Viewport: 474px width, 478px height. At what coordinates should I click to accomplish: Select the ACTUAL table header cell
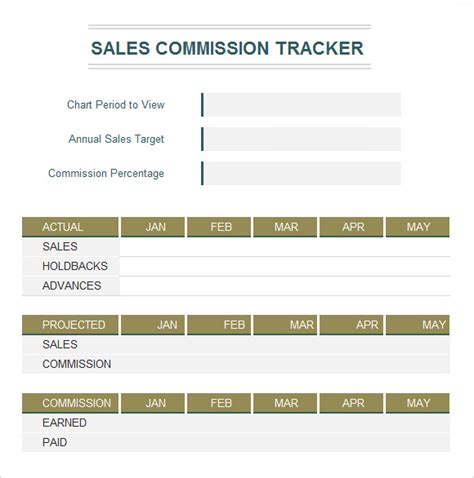pos(70,227)
